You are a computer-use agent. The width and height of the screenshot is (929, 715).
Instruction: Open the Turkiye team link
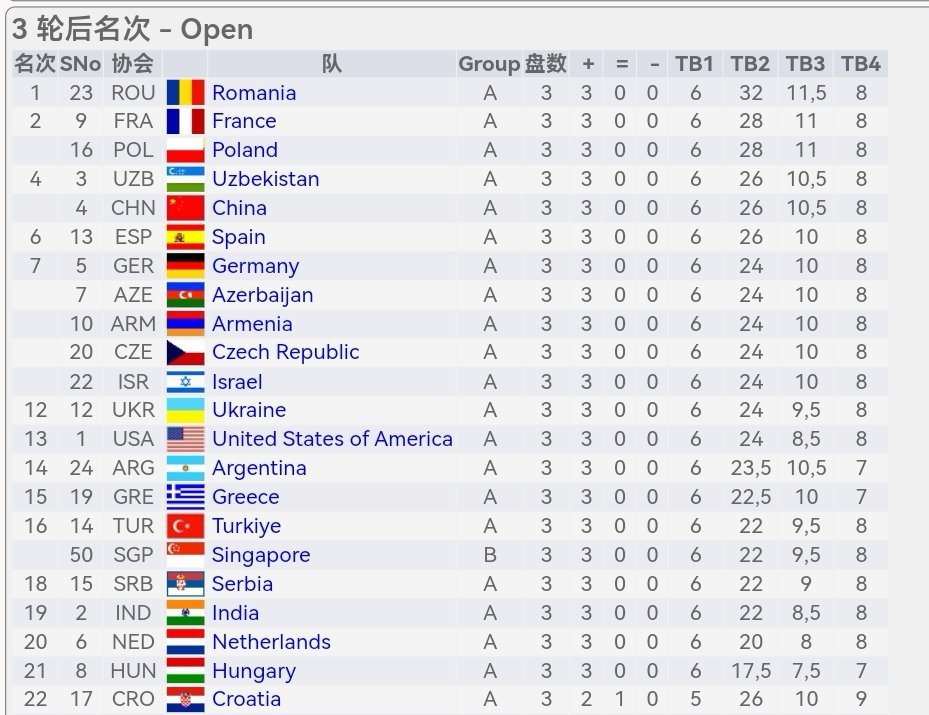(246, 526)
